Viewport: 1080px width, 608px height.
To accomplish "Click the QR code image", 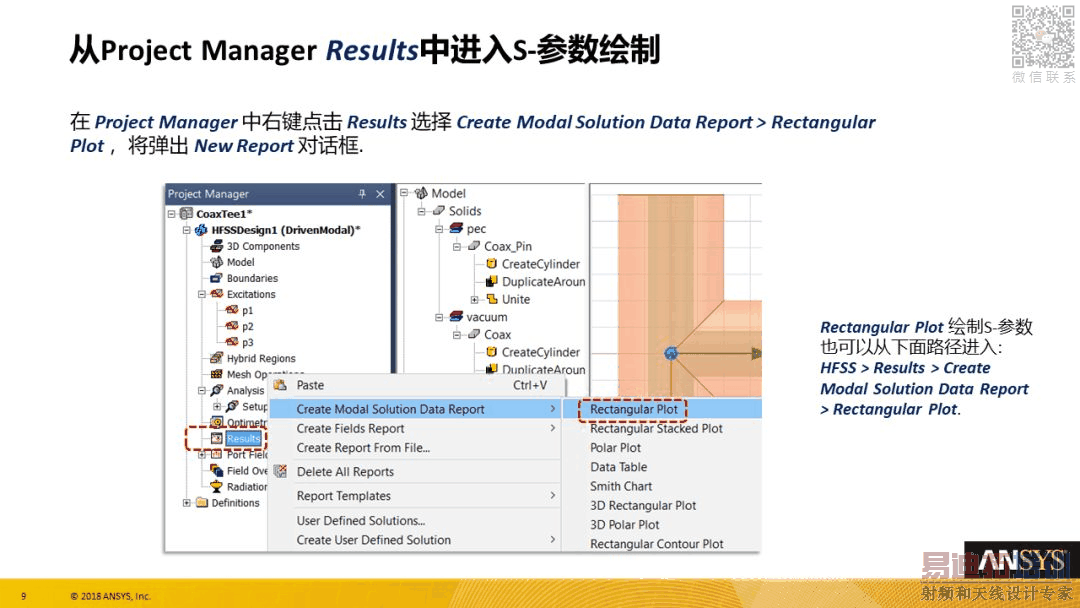I will (x=1043, y=36).
